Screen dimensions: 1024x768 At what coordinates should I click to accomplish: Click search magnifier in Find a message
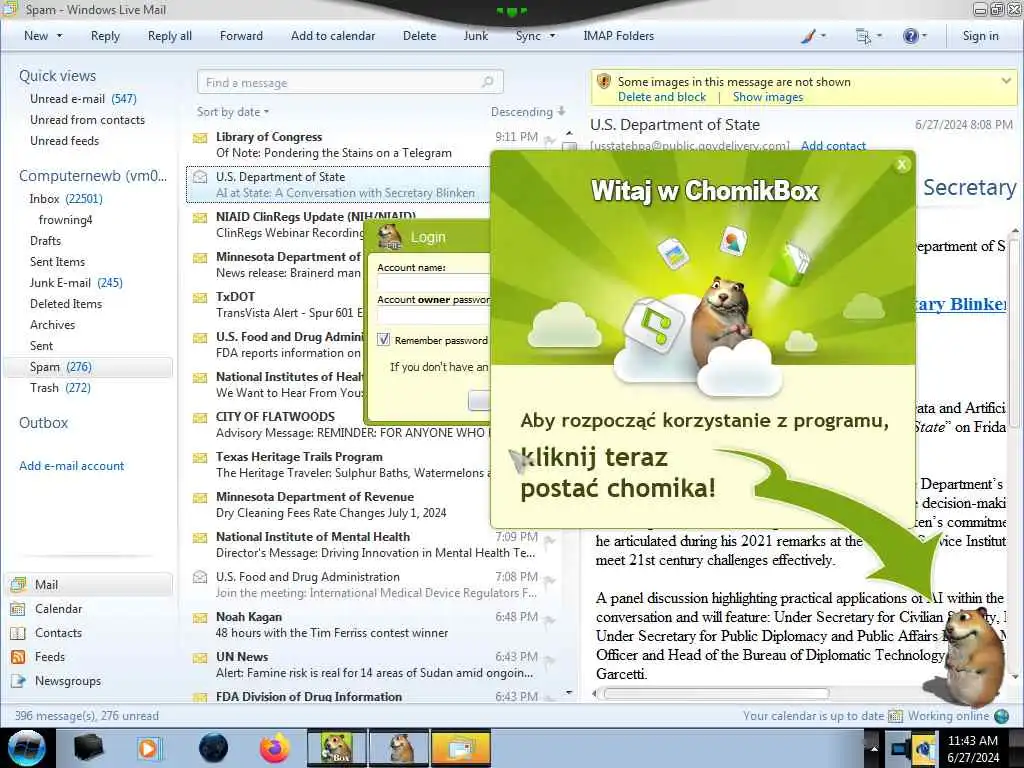click(487, 82)
